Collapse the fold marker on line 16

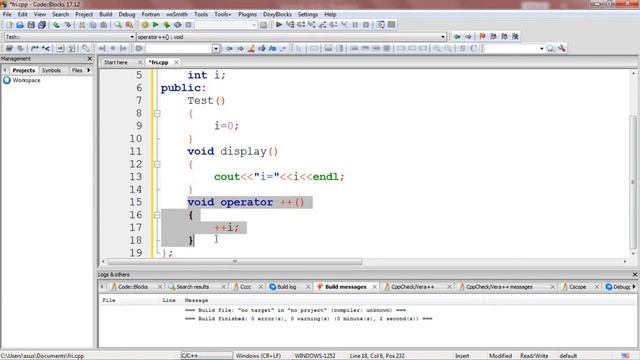pyautogui.click(x=157, y=215)
